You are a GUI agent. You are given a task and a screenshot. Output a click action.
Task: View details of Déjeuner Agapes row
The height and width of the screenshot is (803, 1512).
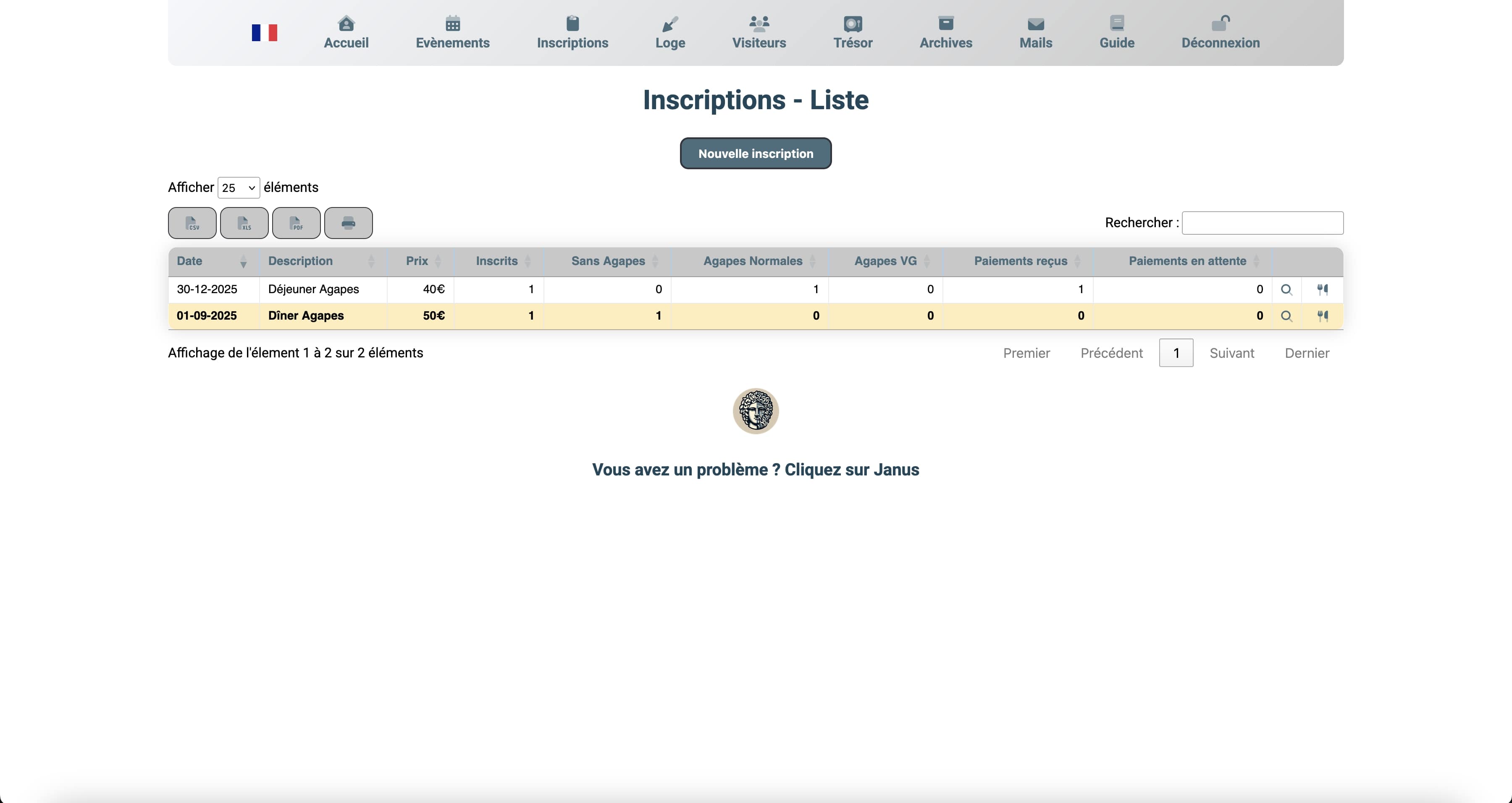point(1286,289)
